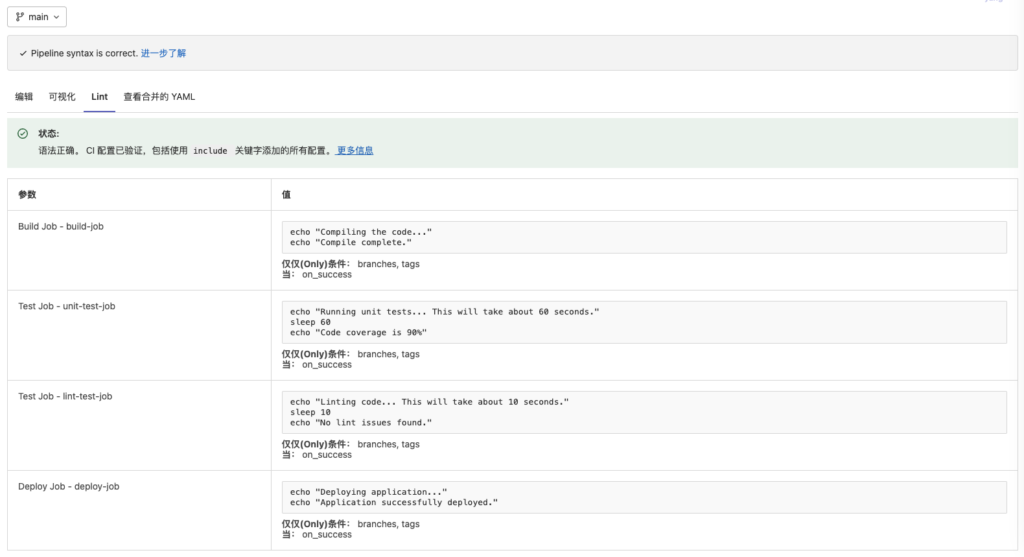Image resolution: width=1024 pixels, height=557 pixels.
Task: Click the branch icon beside main
Action: 20,17
